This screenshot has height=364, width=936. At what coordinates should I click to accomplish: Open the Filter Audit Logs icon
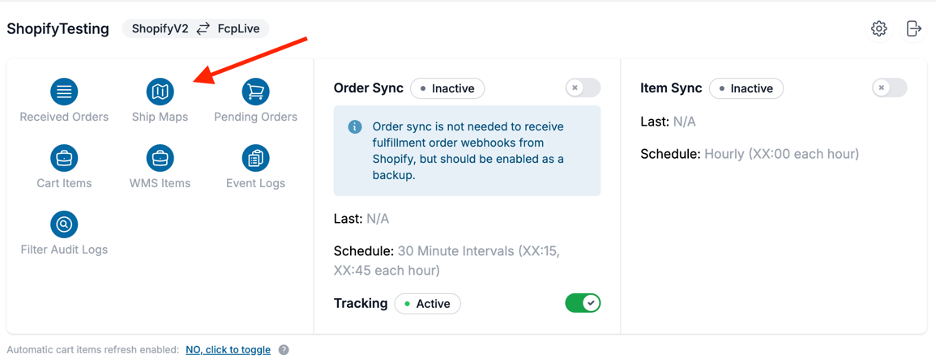click(64, 224)
